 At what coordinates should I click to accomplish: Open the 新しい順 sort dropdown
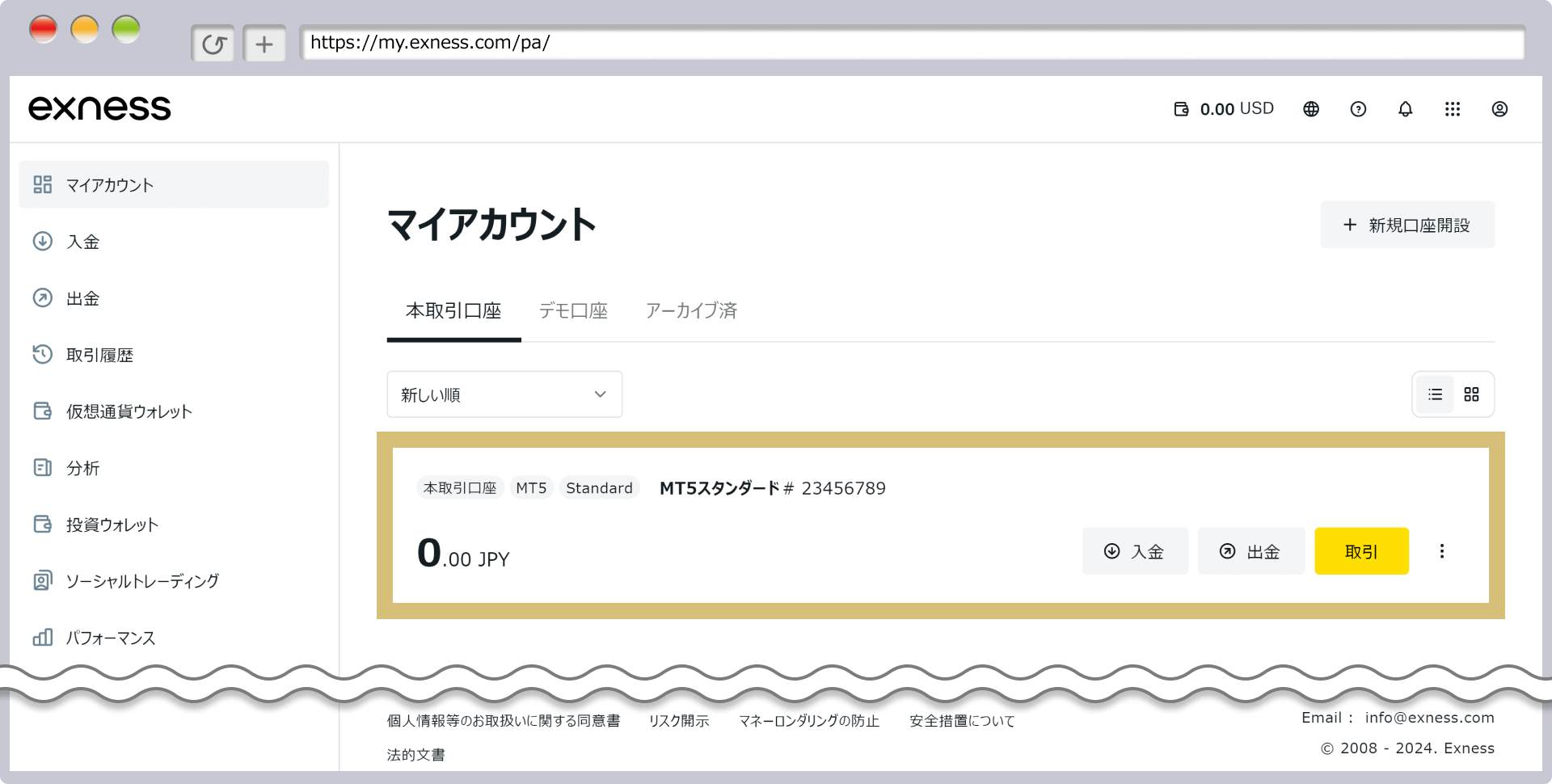504,394
